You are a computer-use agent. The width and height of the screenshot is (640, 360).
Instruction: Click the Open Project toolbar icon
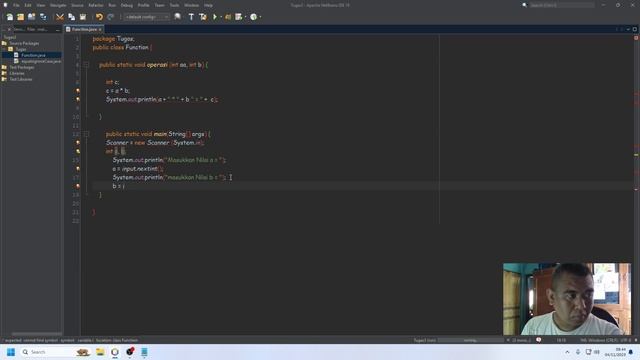pos(31,17)
